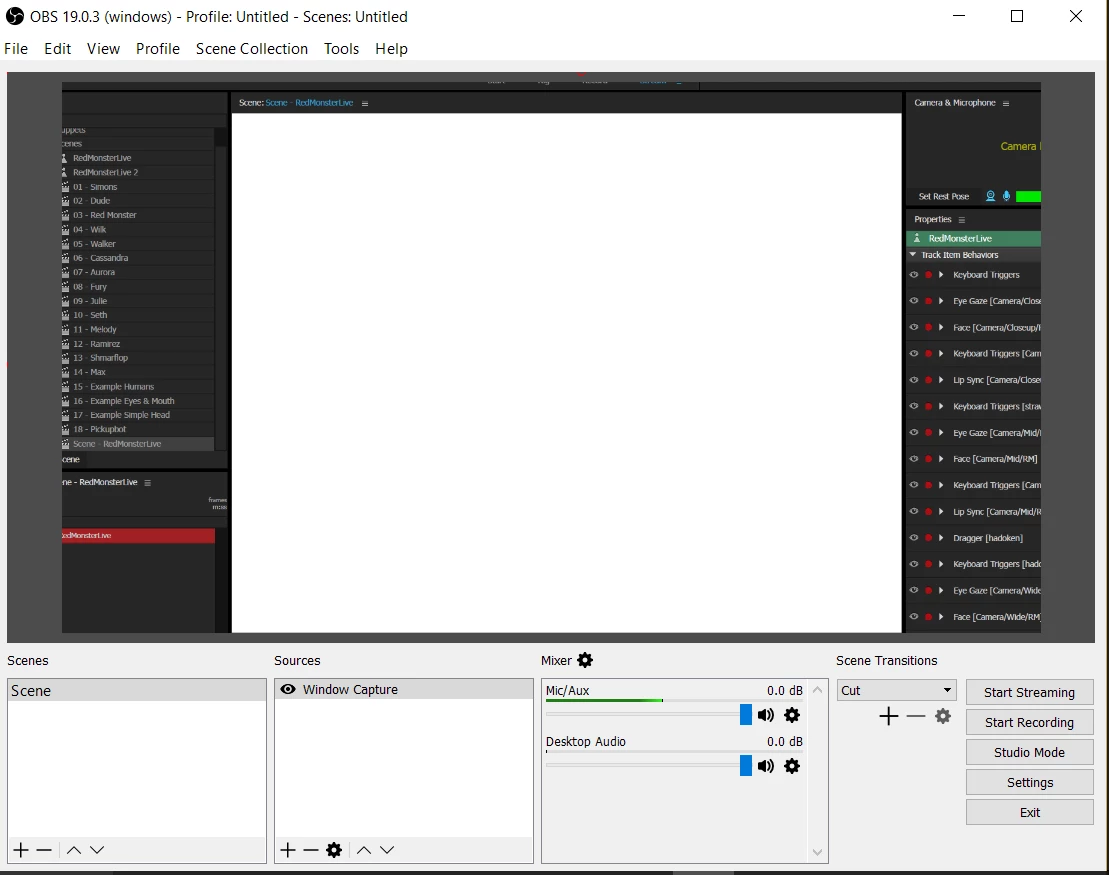Click the Start Recording button
Screen dimensions: 1109x875
point(1030,722)
